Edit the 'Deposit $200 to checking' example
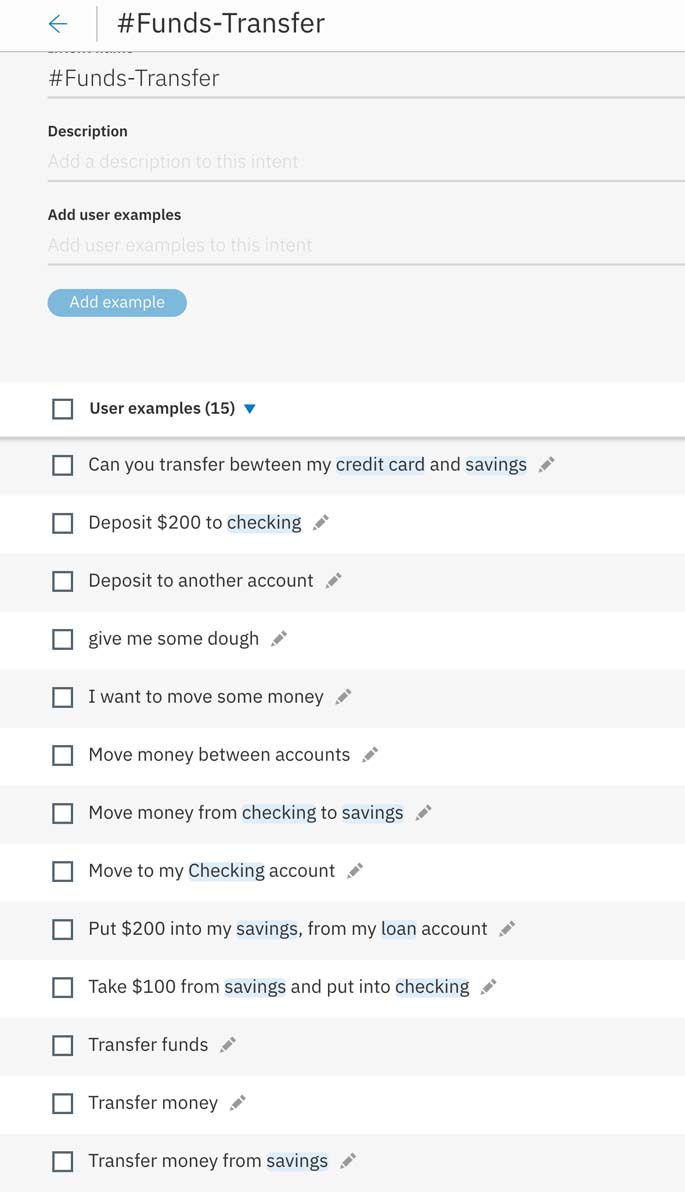Viewport: 685px width, 1200px height. tap(321, 523)
